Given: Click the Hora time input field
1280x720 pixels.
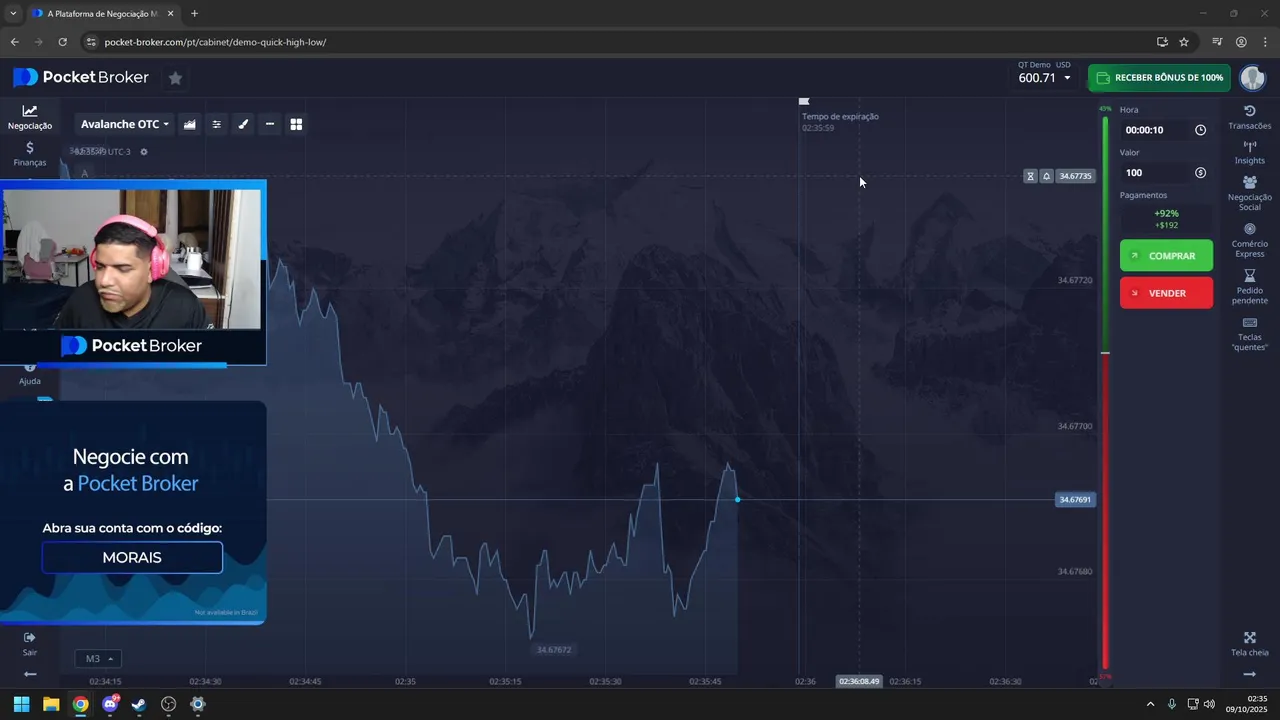Looking at the screenshot, I should (x=1166, y=130).
